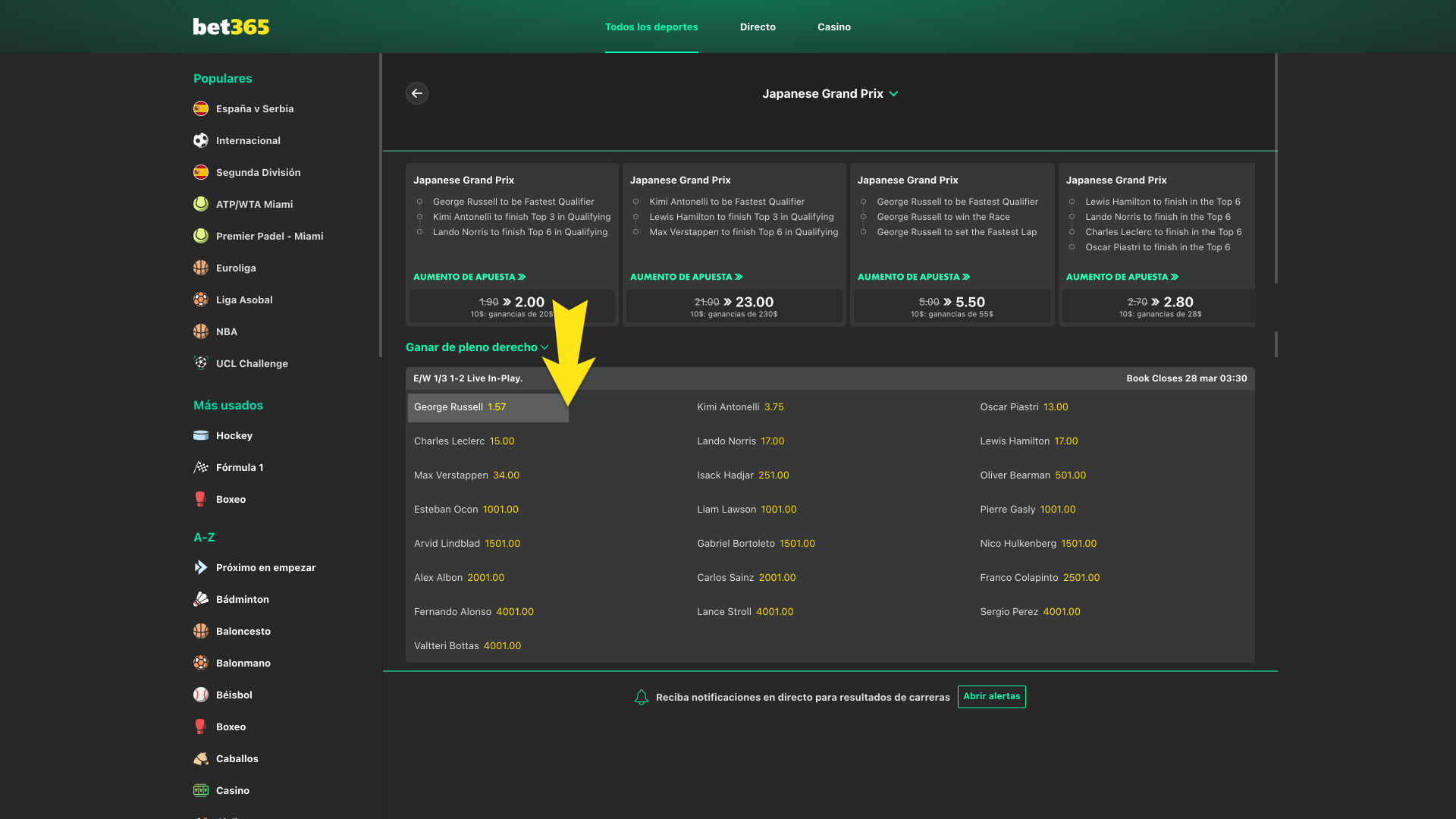Click the main content scrollbar
The image size is (1456, 819).
(1276, 168)
